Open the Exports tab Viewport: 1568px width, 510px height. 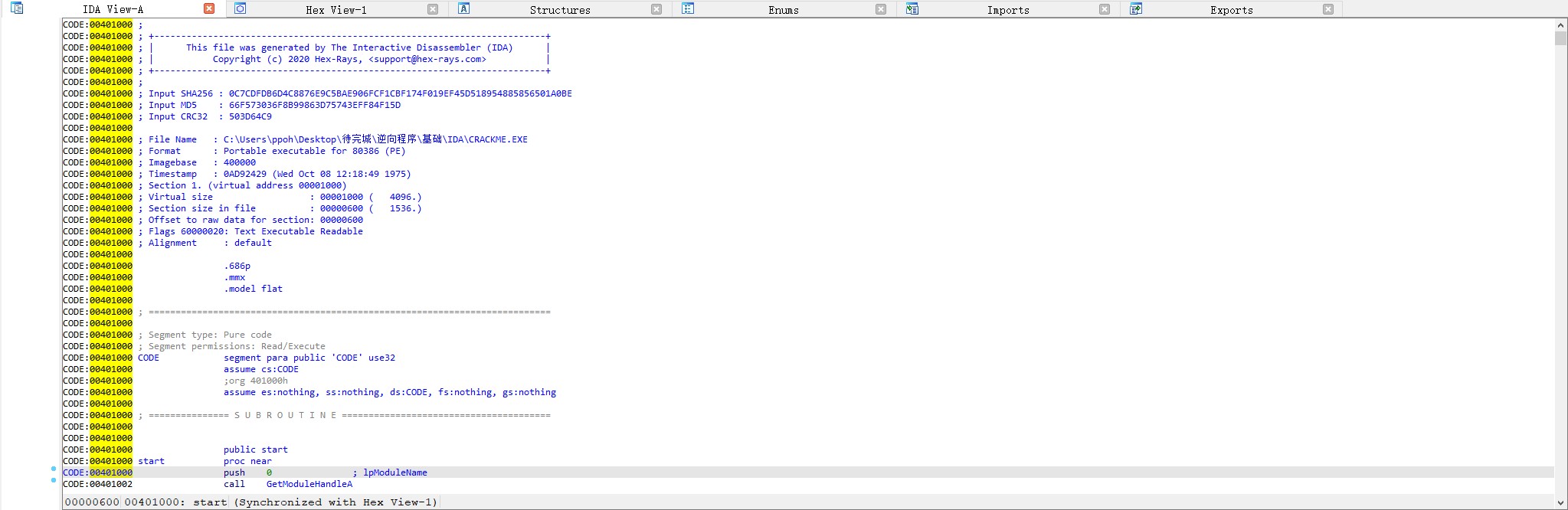click(1232, 10)
